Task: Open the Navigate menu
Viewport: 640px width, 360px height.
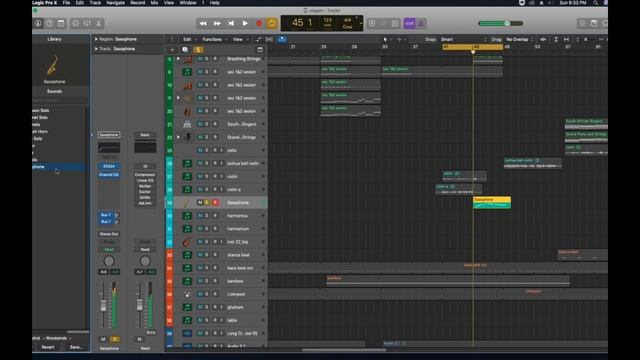Action: point(116,3)
